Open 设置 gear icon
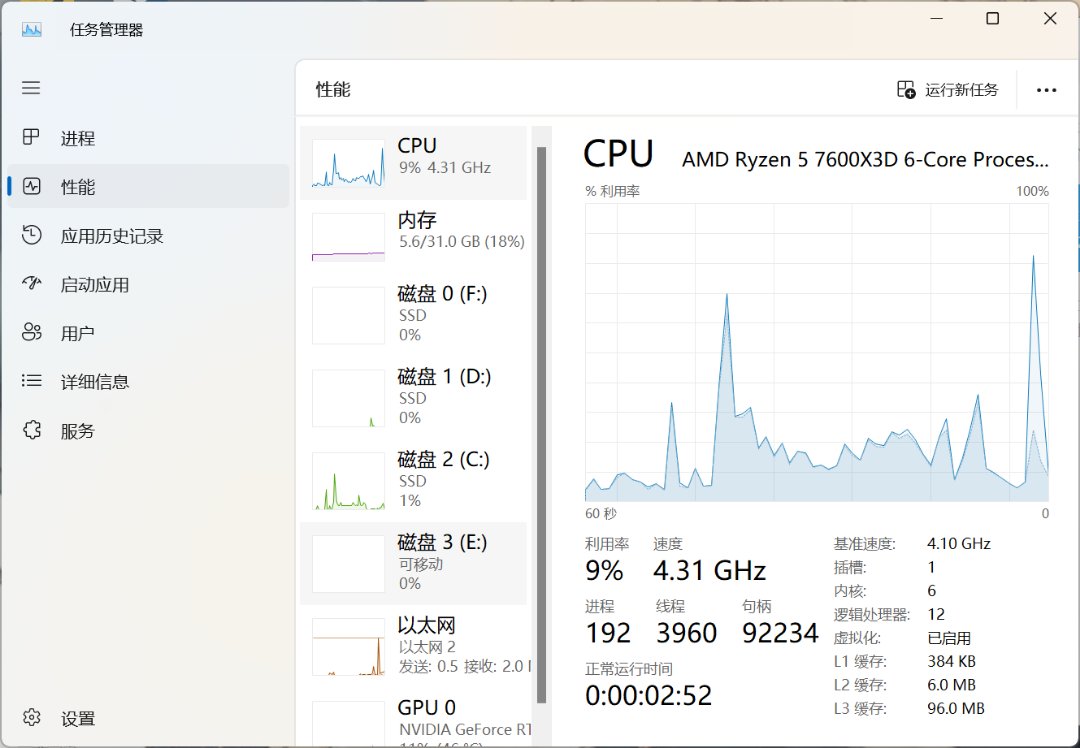1080x748 pixels. click(32, 718)
